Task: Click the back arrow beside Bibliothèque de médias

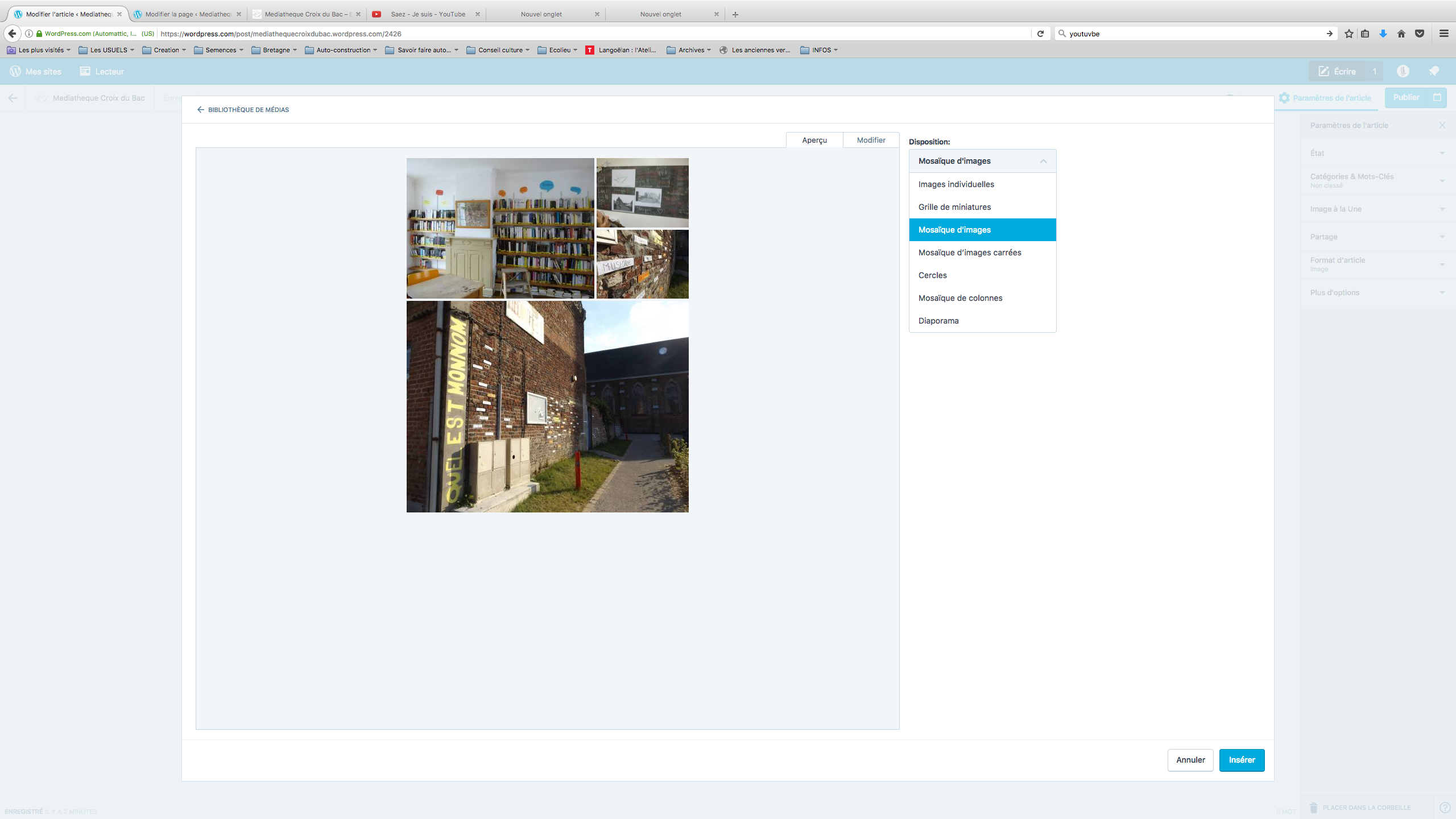Action: click(x=200, y=110)
